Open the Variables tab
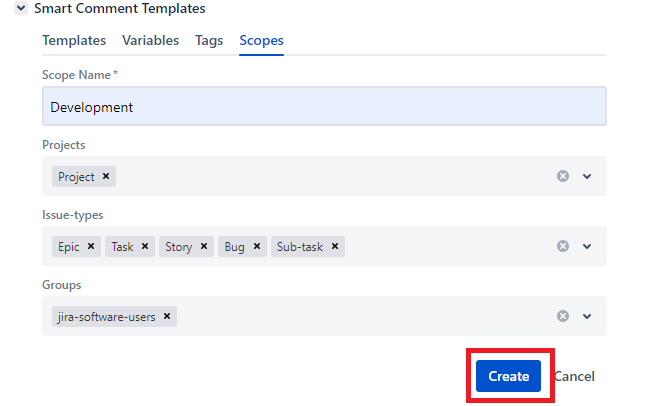This screenshot has height=406, width=653. pos(150,41)
